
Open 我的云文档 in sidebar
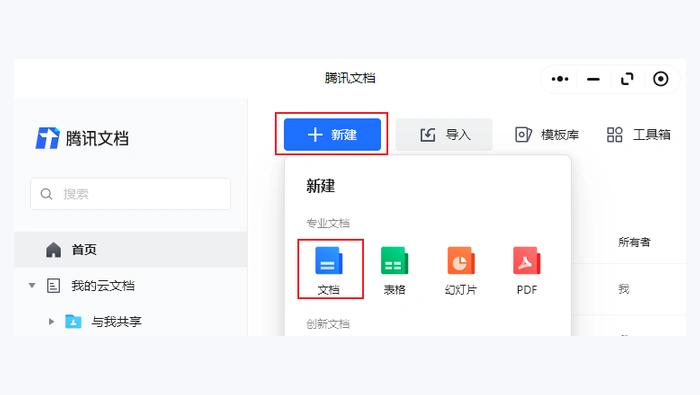[x=103, y=286]
